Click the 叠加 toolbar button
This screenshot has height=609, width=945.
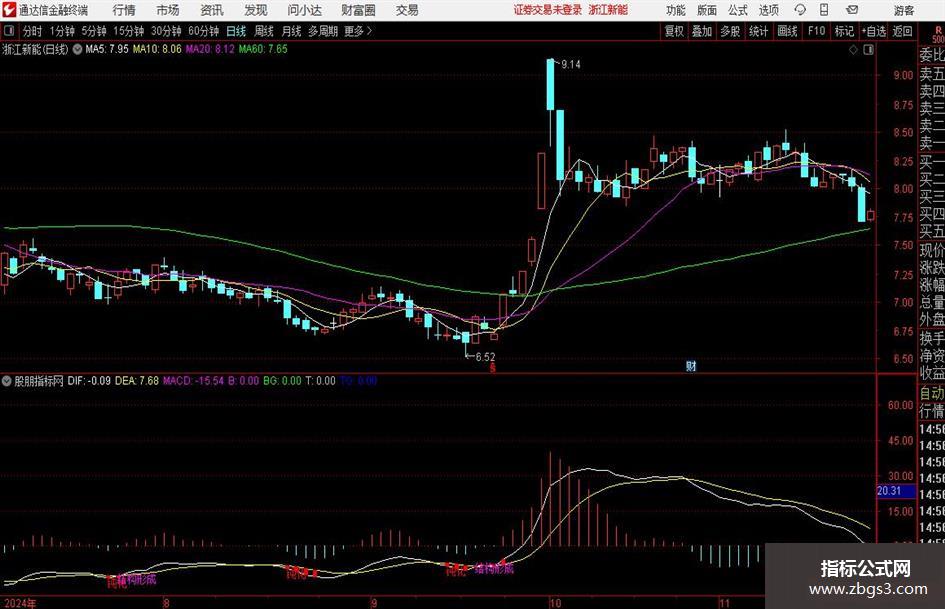(x=702, y=31)
